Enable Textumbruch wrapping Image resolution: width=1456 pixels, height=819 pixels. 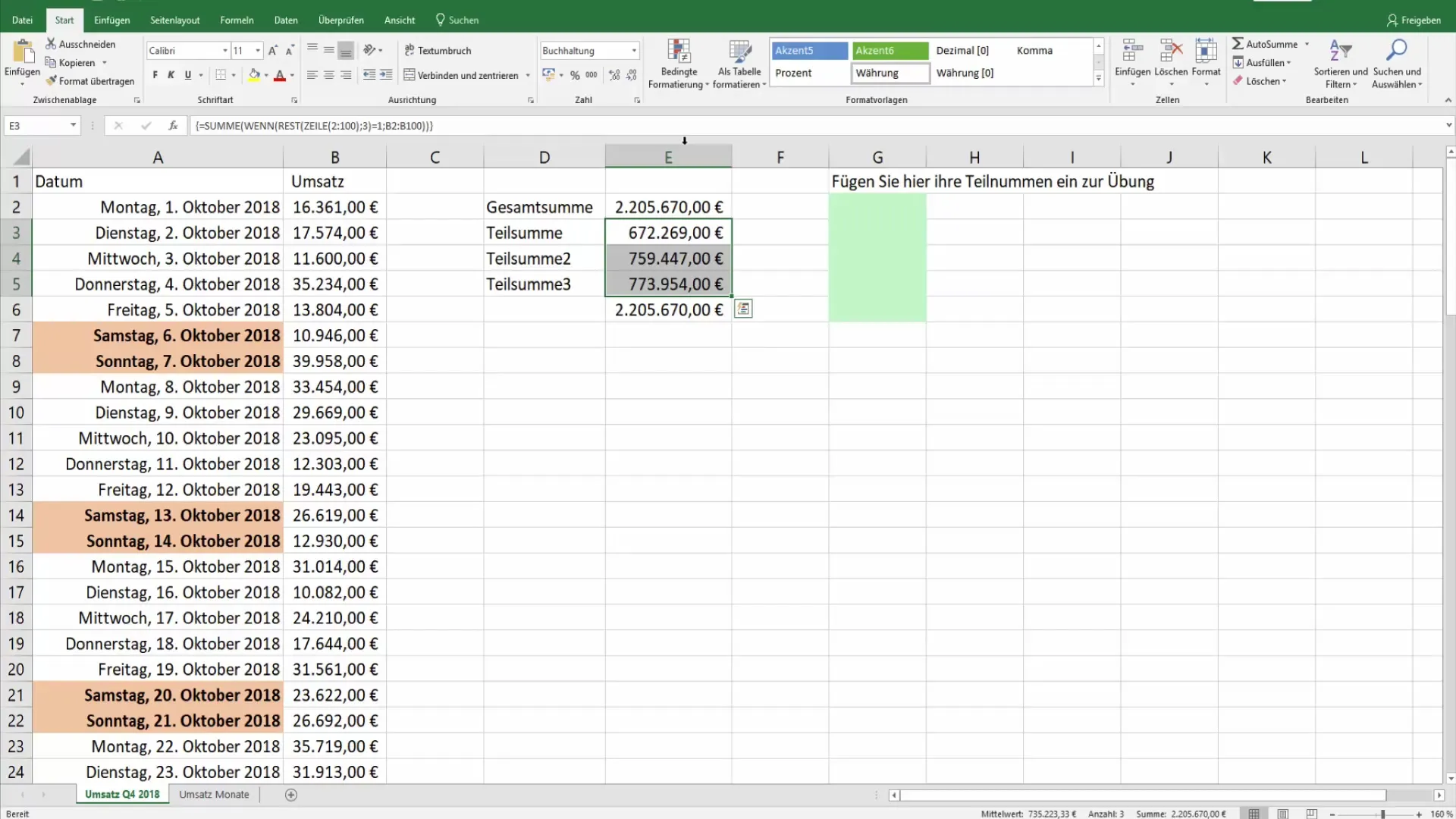(x=438, y=50)
